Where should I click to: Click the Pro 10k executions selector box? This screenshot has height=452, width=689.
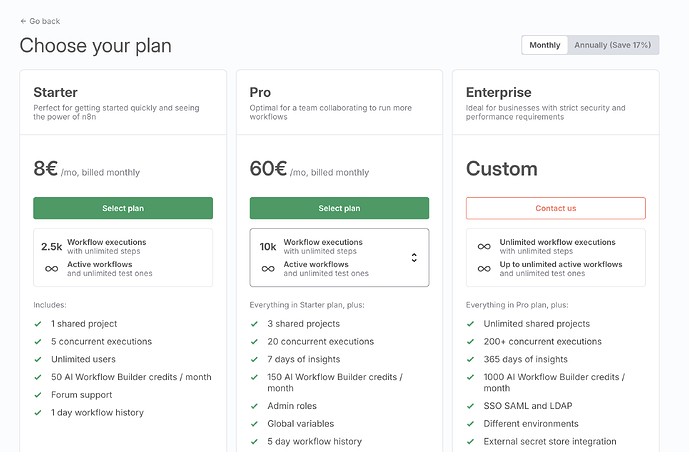pos(339,258)
